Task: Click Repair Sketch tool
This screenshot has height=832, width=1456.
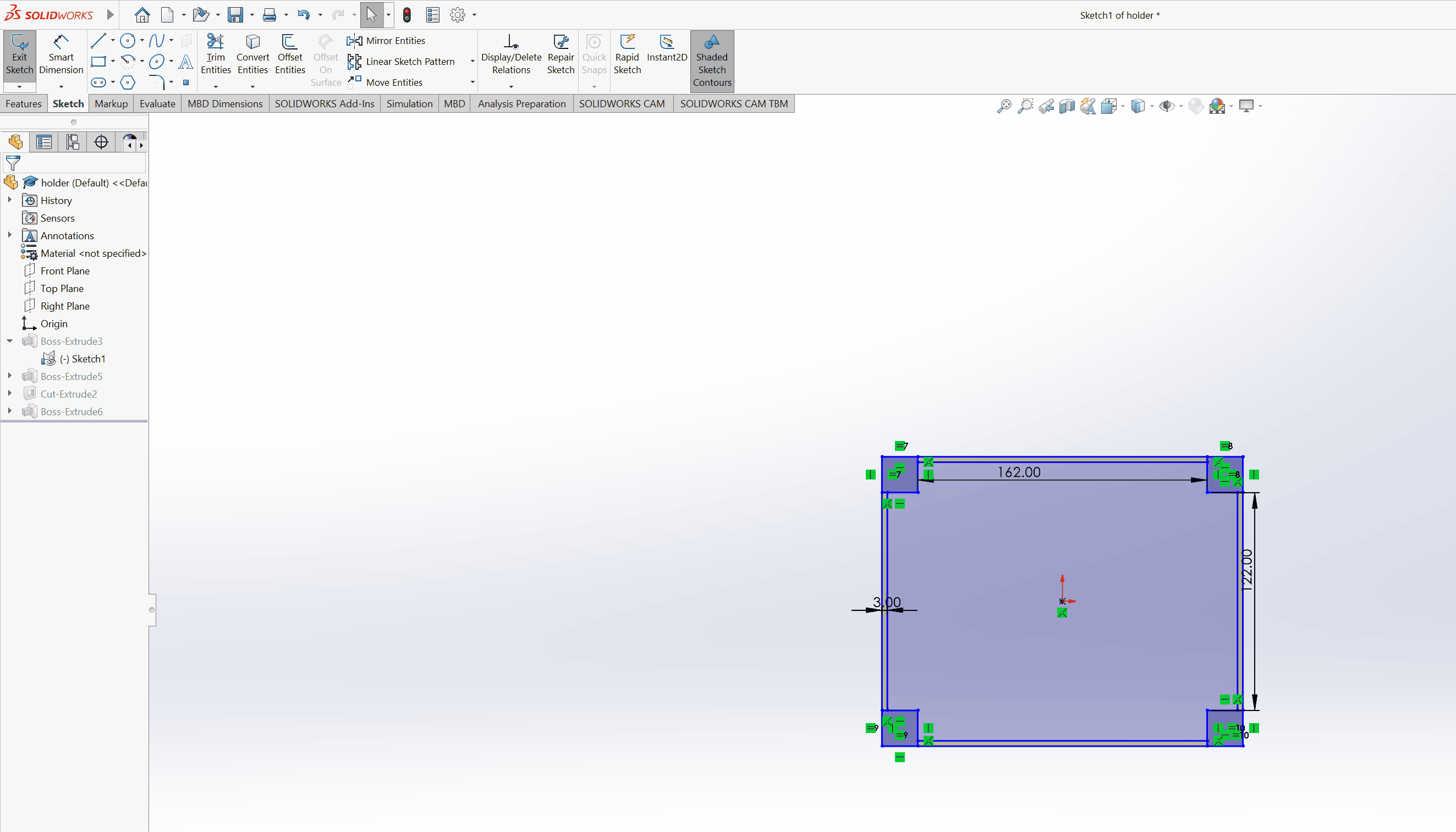Action: pyautogui.click(x=561, y=55)
